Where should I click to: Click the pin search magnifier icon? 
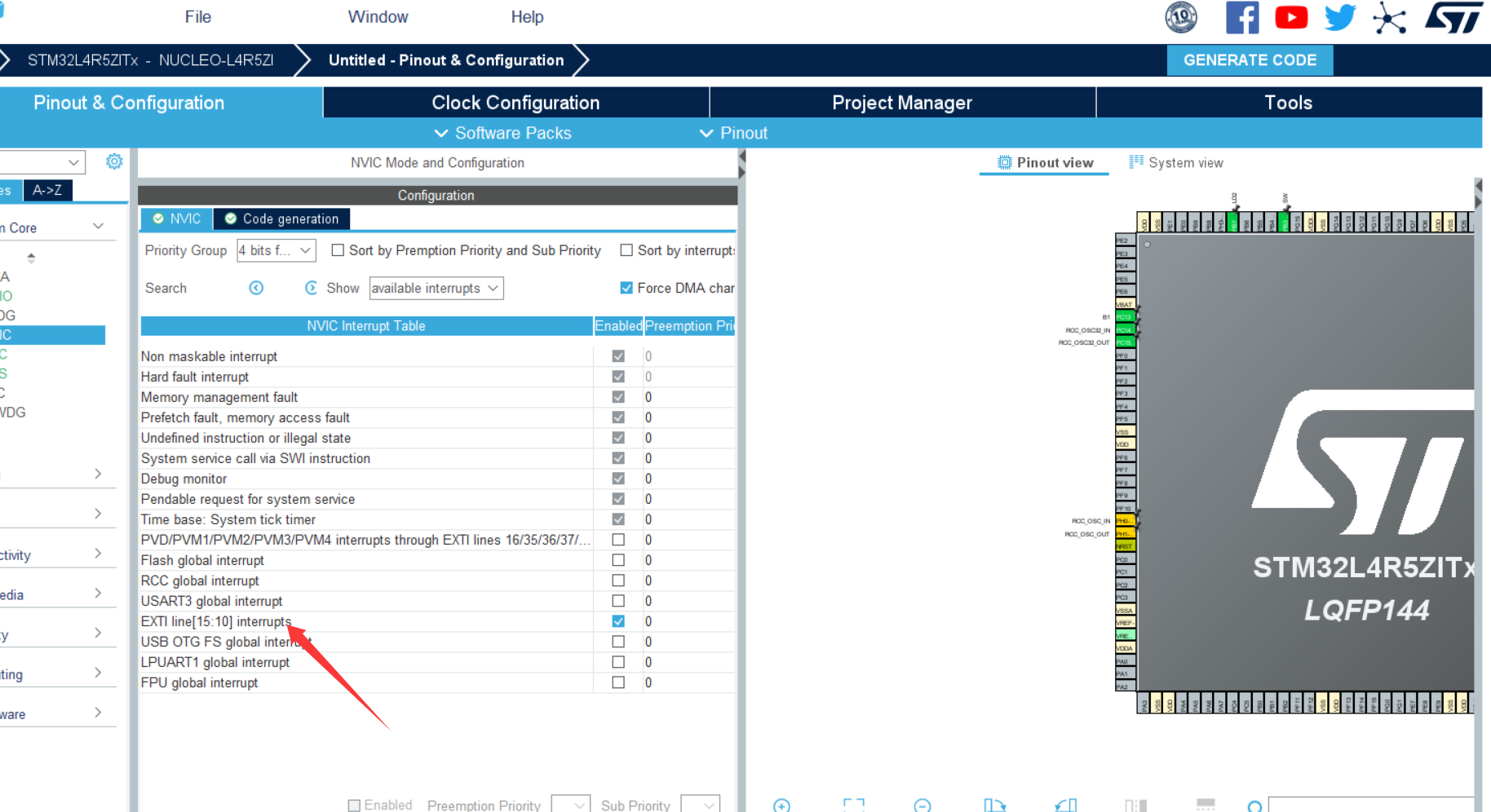pyautogui.click(x=1255, y=806)
